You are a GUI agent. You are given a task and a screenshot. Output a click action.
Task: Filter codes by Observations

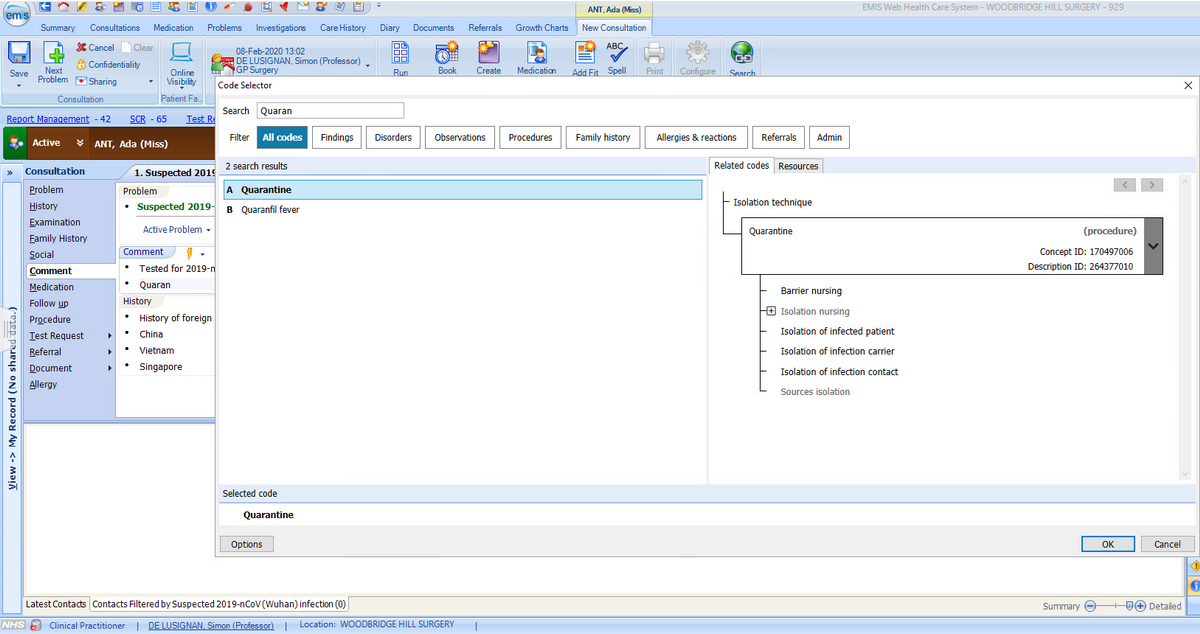(x=460, y=137)
